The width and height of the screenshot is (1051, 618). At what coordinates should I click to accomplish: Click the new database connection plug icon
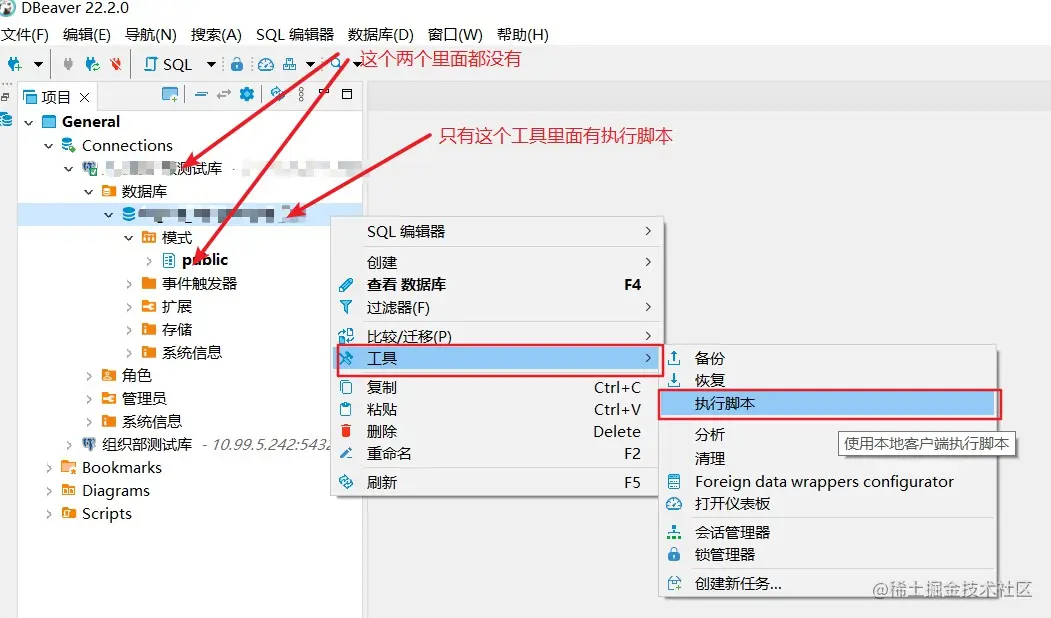[14, 64]
